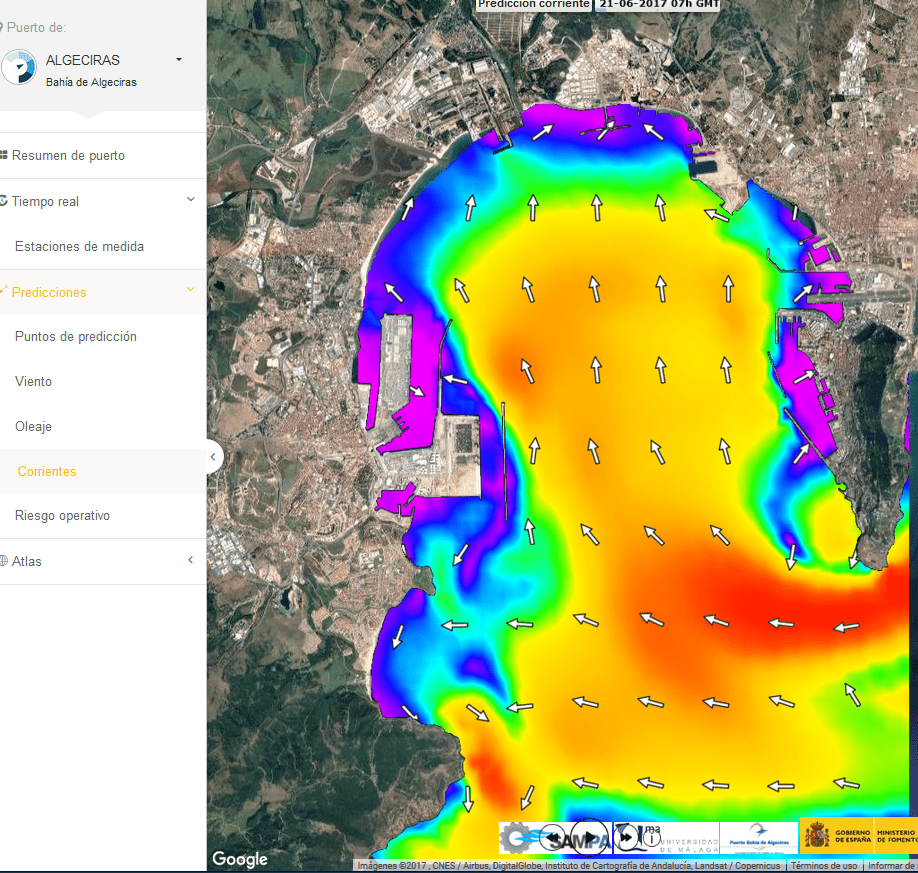The height and width of the screenshot is (873, 918).
Task: Click the Google logo on the map
Action: click(240, 859)
